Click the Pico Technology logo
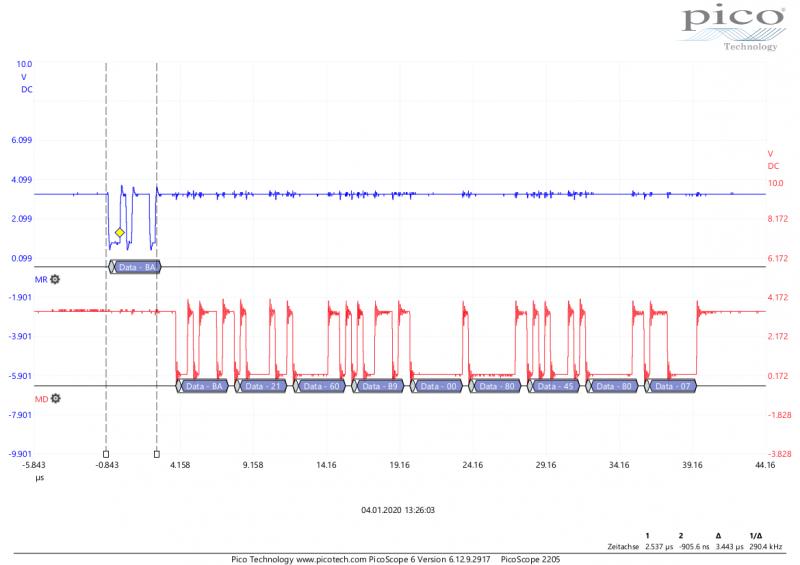Image resolution: width=800 pixels, height=565 pixels. (x=733, y=27)
